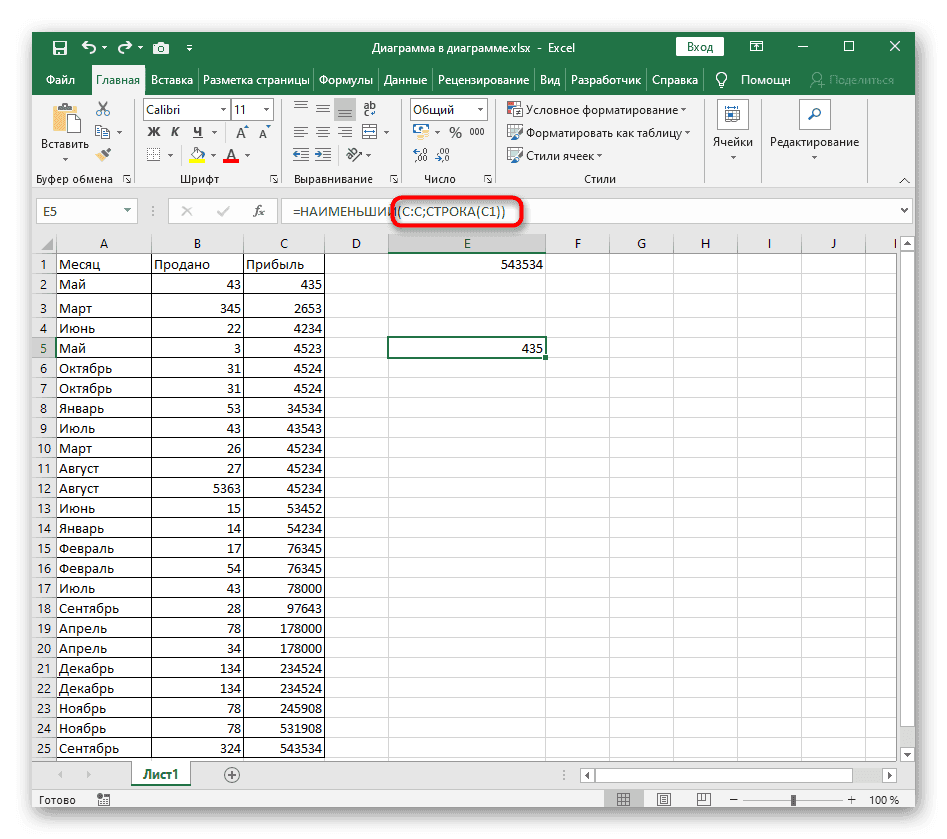Click the Save icon in title bar
This screenshot has height=839, width=947.
(60, 47)
